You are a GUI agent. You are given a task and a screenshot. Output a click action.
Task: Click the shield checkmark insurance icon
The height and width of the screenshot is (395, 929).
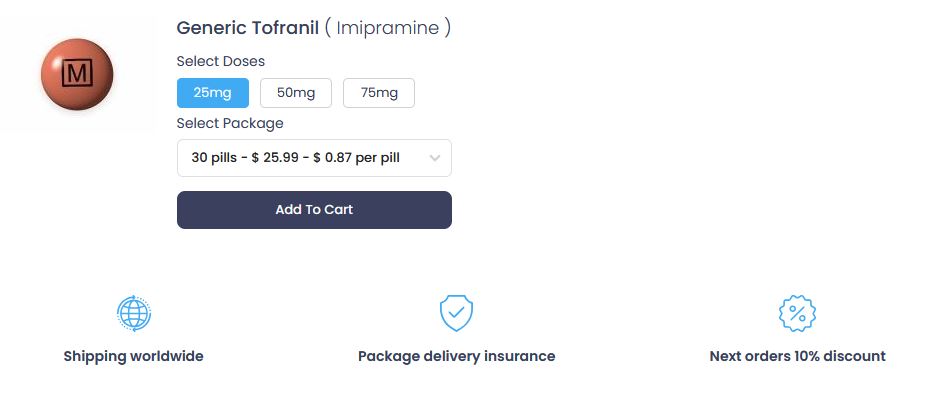click(456, 313)
